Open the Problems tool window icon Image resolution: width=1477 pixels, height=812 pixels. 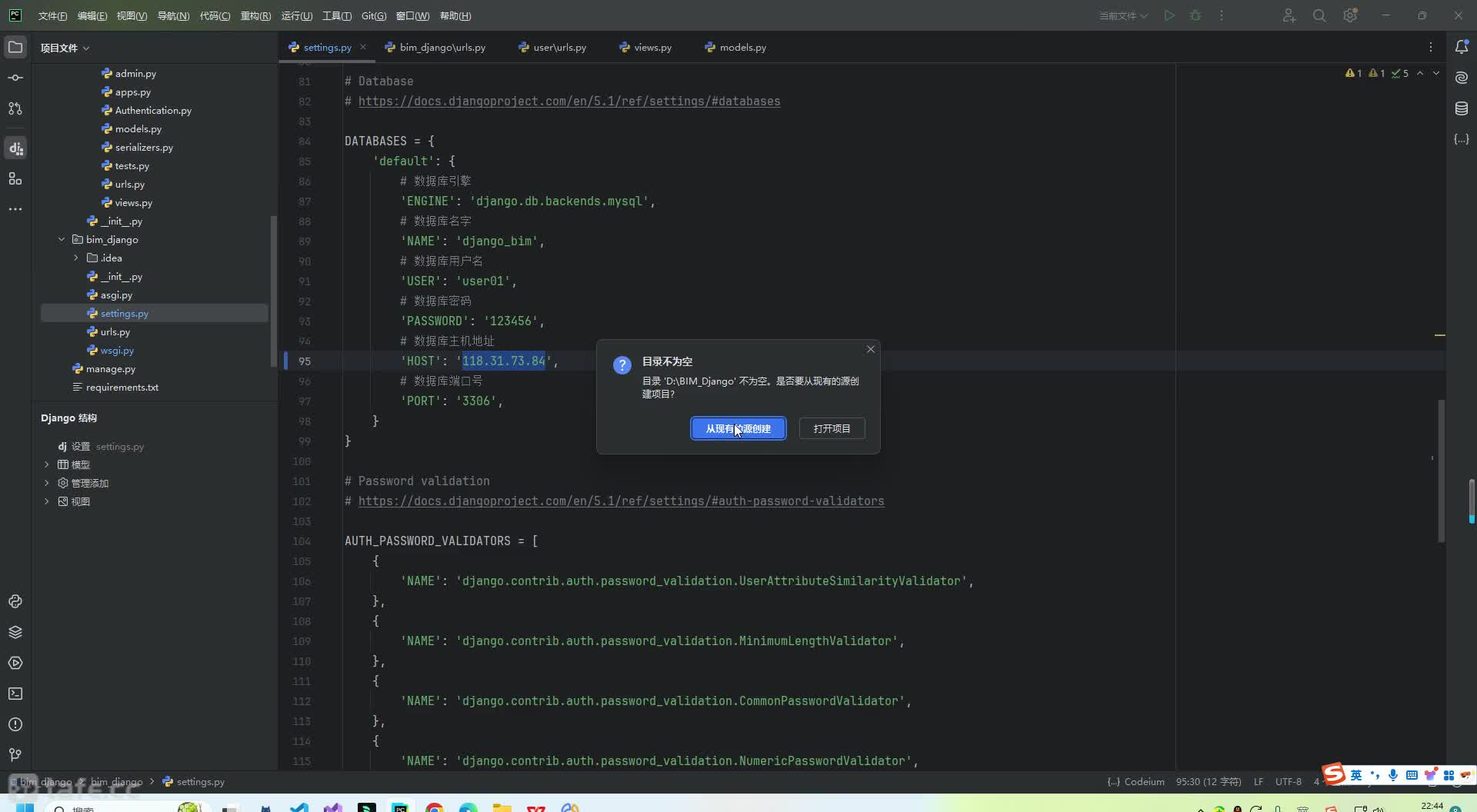click(15, 724)
